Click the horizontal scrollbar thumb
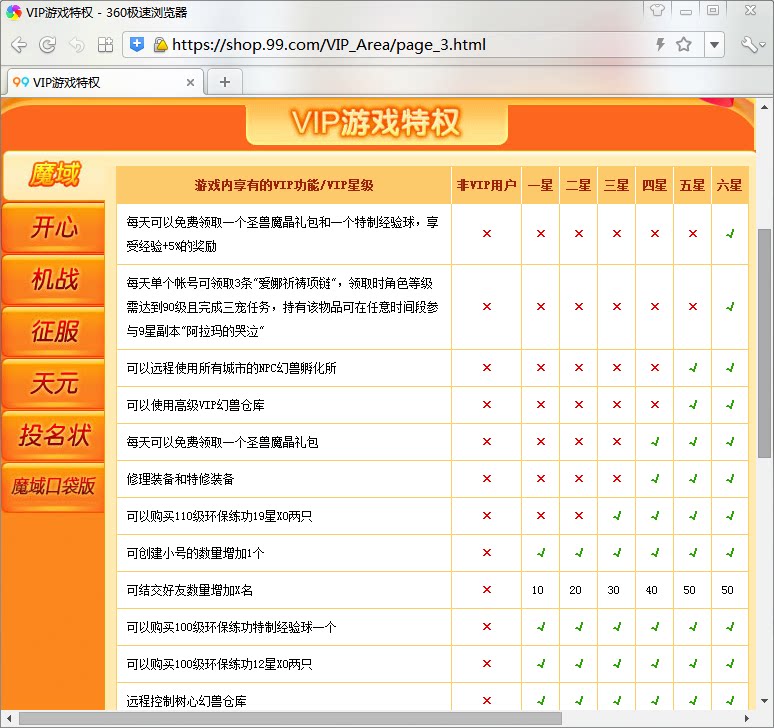The width and height of the screenshot is (774, 728). [x=290, y=719]
